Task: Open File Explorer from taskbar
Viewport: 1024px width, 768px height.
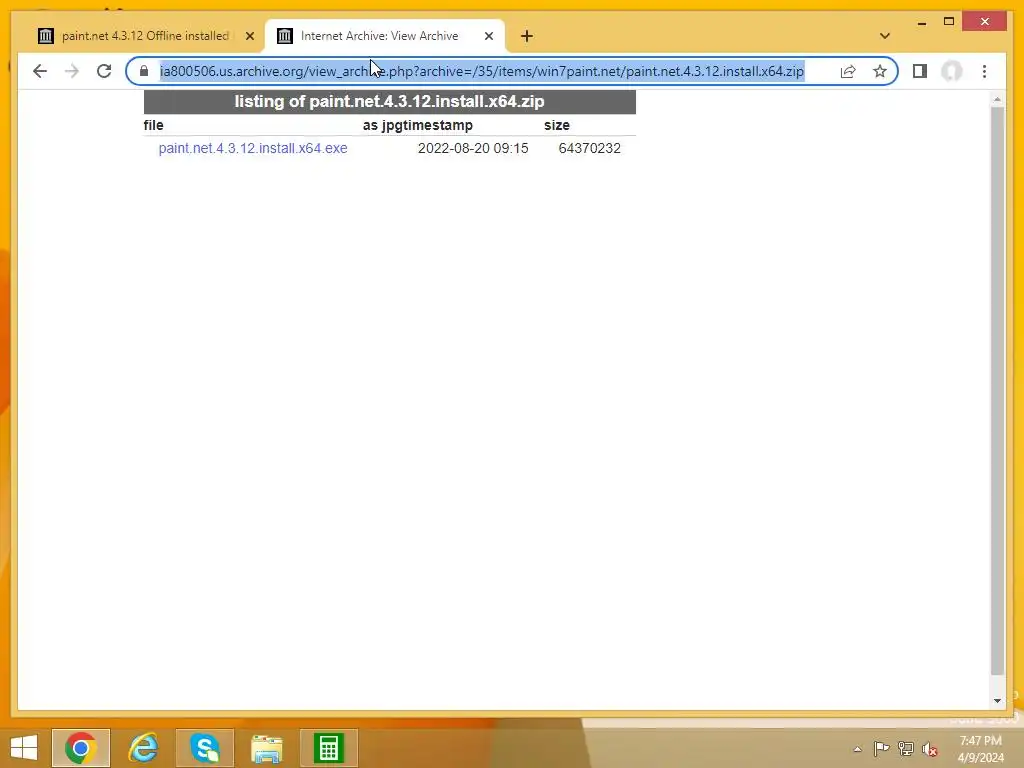Action: pos(267,748)
